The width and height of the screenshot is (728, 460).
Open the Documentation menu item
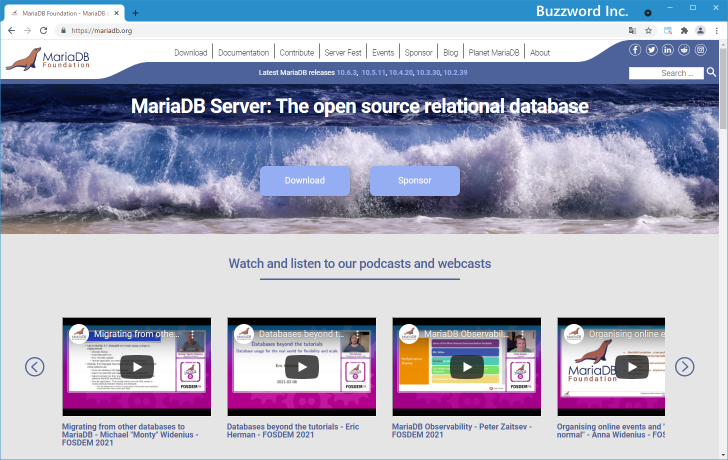coord(243,52)
